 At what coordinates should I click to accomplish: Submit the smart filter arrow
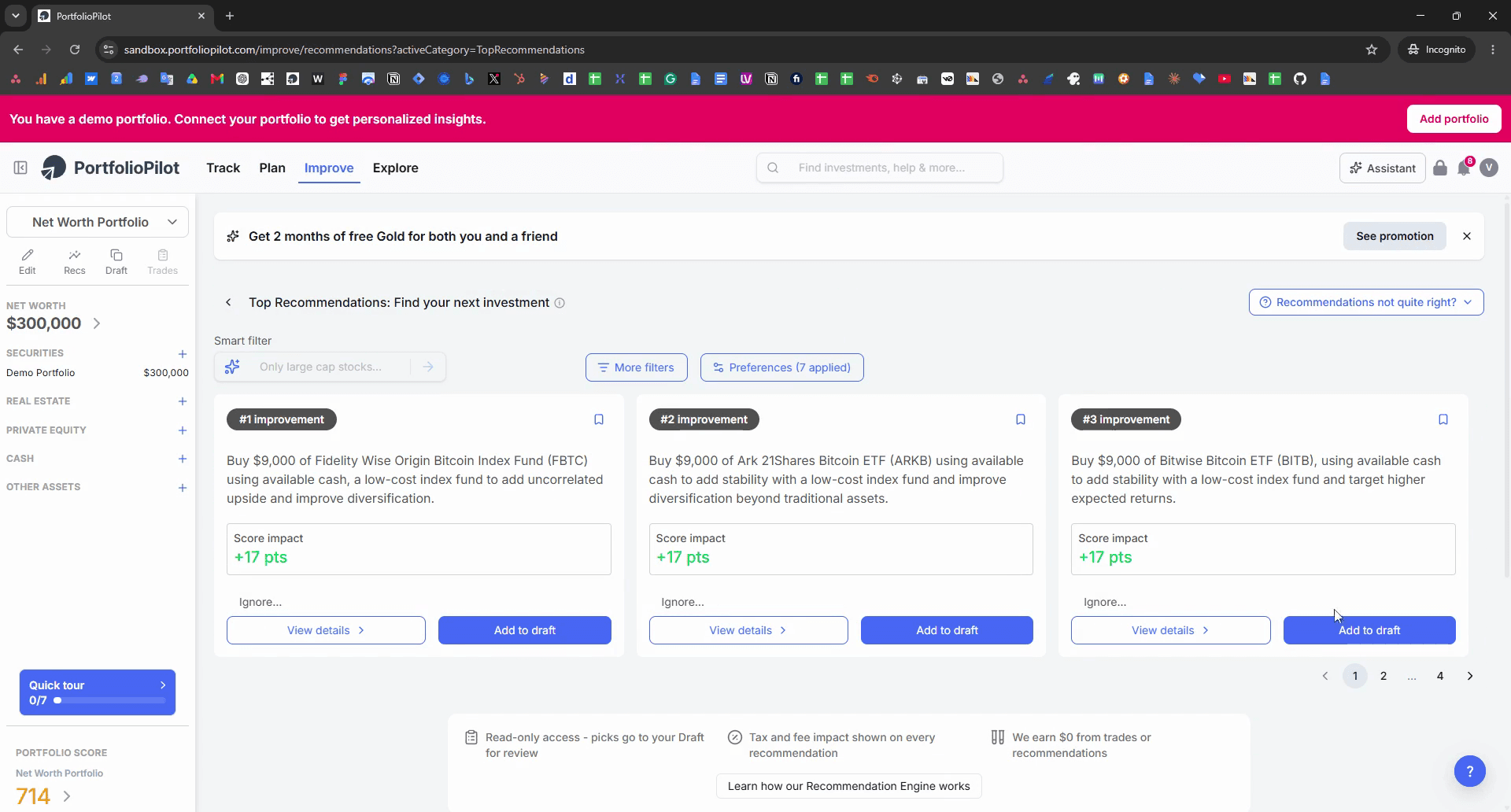[428, 367]
